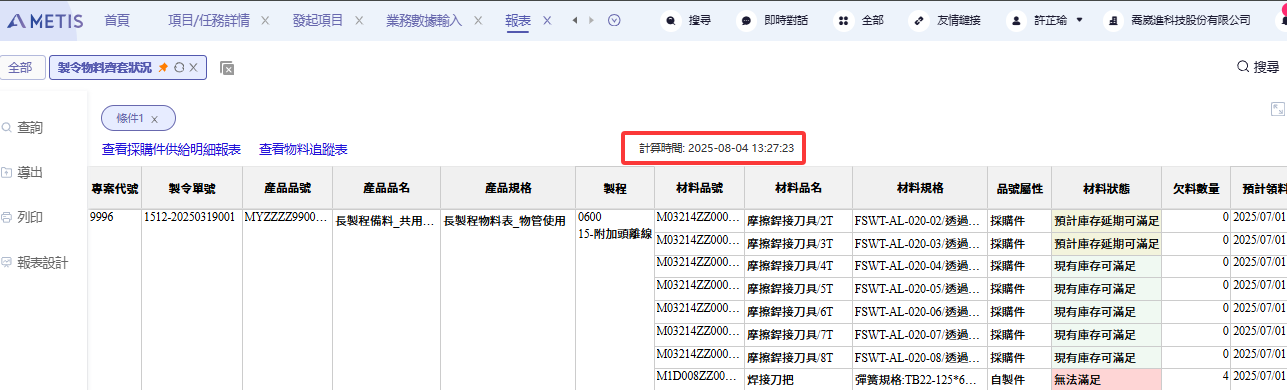Switch to the 首頁 tab
This screenshot has height=390, width=1287.
coord(117,20)
